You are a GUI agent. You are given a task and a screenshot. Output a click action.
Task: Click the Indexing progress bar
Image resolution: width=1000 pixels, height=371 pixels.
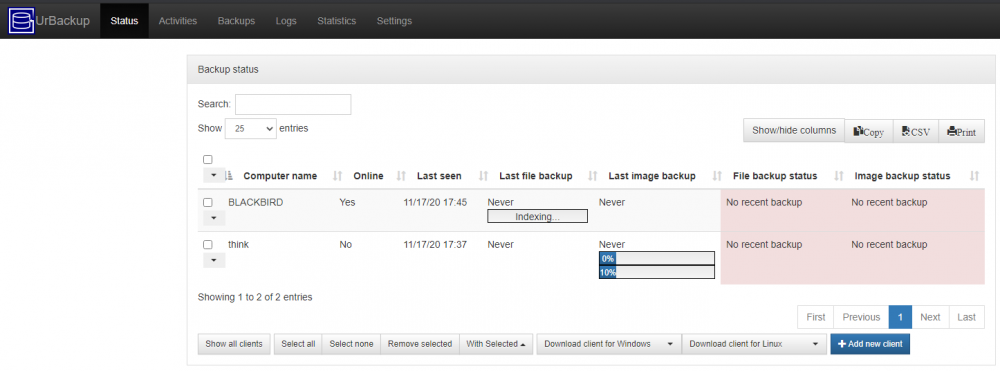(x=537, y=217)
